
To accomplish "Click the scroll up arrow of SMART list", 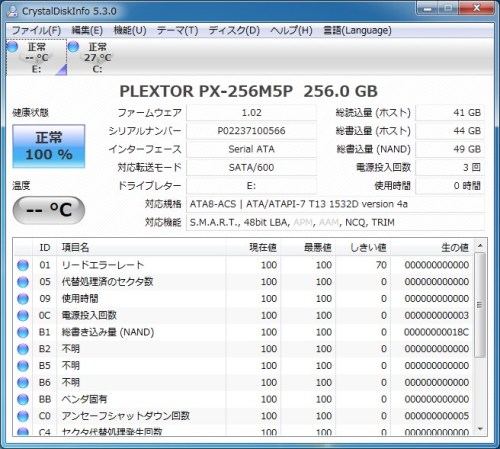I will point(480,246).
